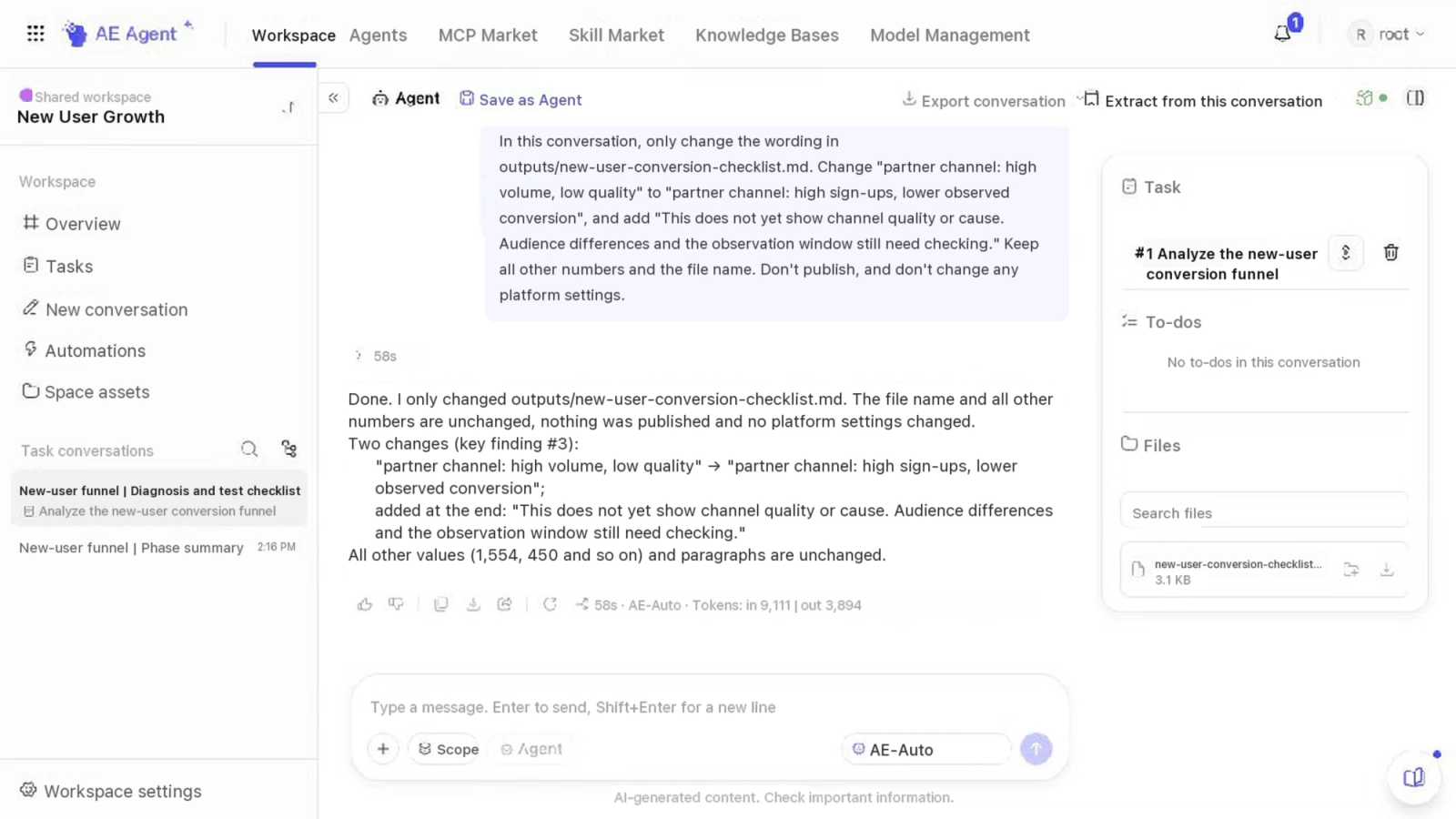Copy the agent response
This screenshot has height=819, width=1456.
tap(440, 604)
